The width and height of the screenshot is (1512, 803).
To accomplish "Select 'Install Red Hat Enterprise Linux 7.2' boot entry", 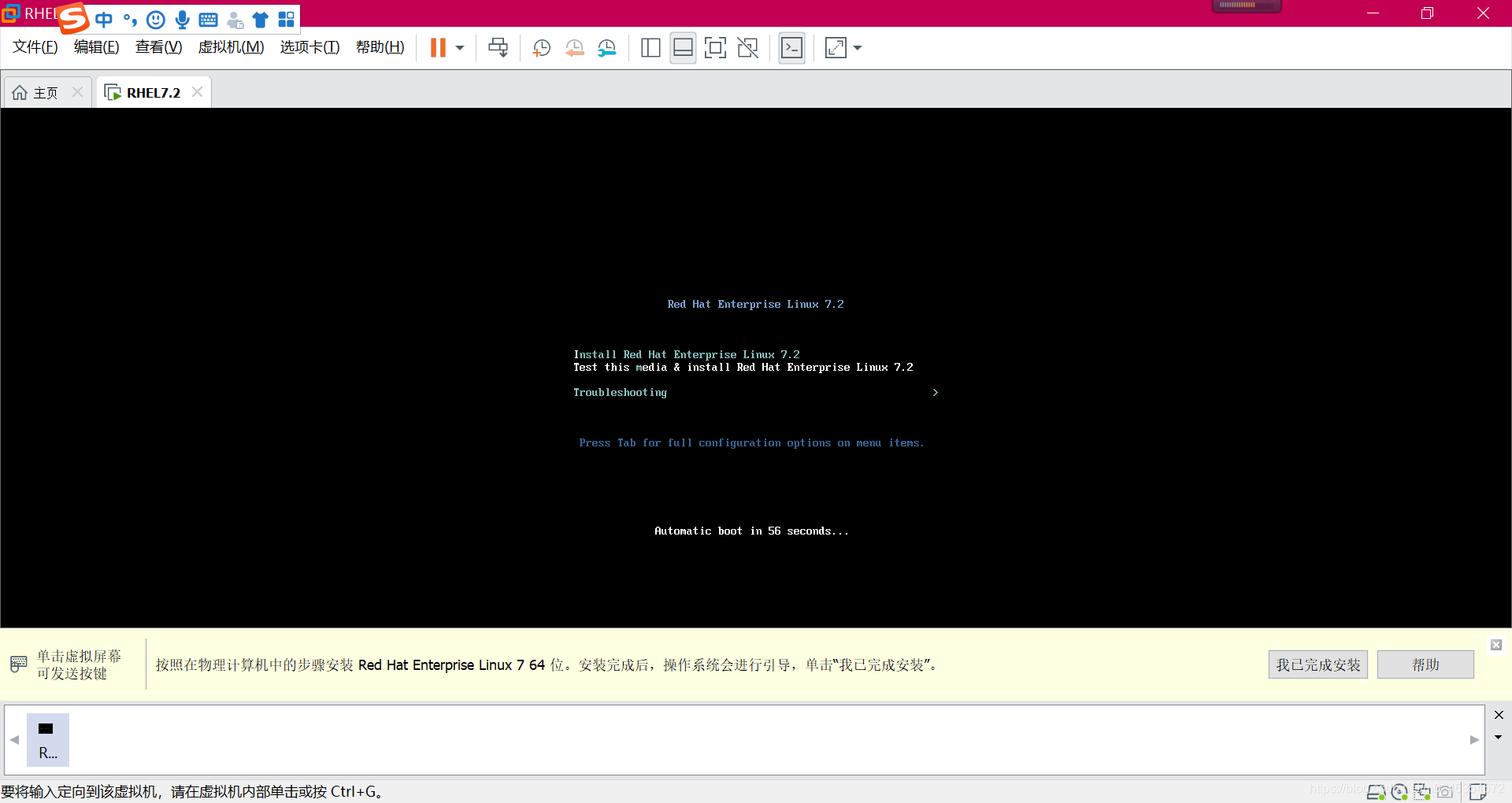I will pyautogui.click(x=687, y=355).
